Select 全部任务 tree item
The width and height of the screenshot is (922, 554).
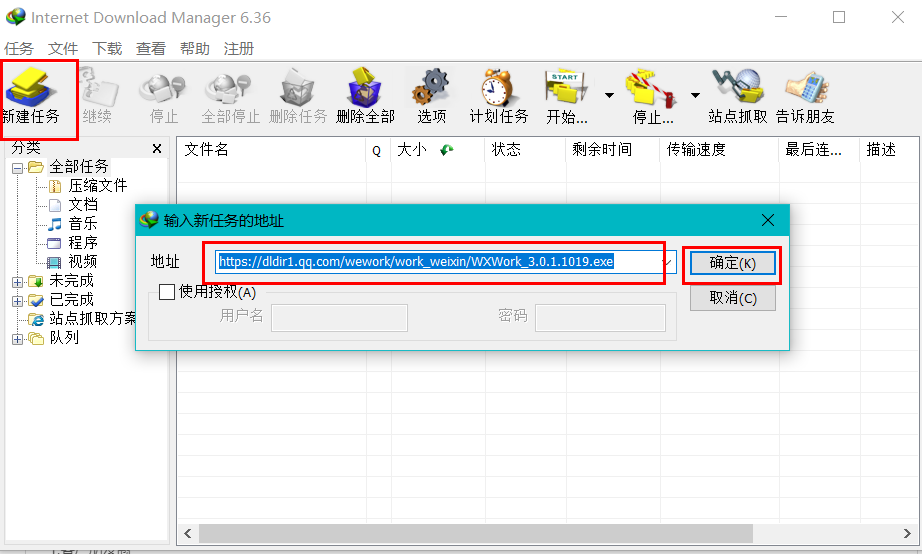pos(79,167)
